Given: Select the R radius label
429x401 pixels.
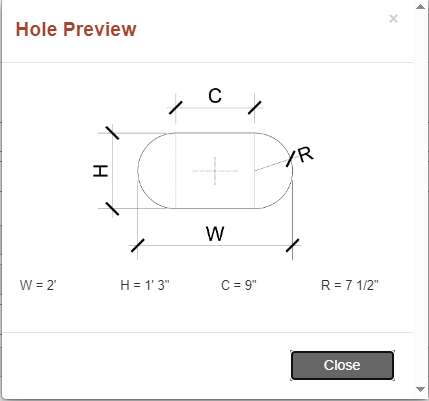Looking at the screenshot, I should tap(305, 155).
